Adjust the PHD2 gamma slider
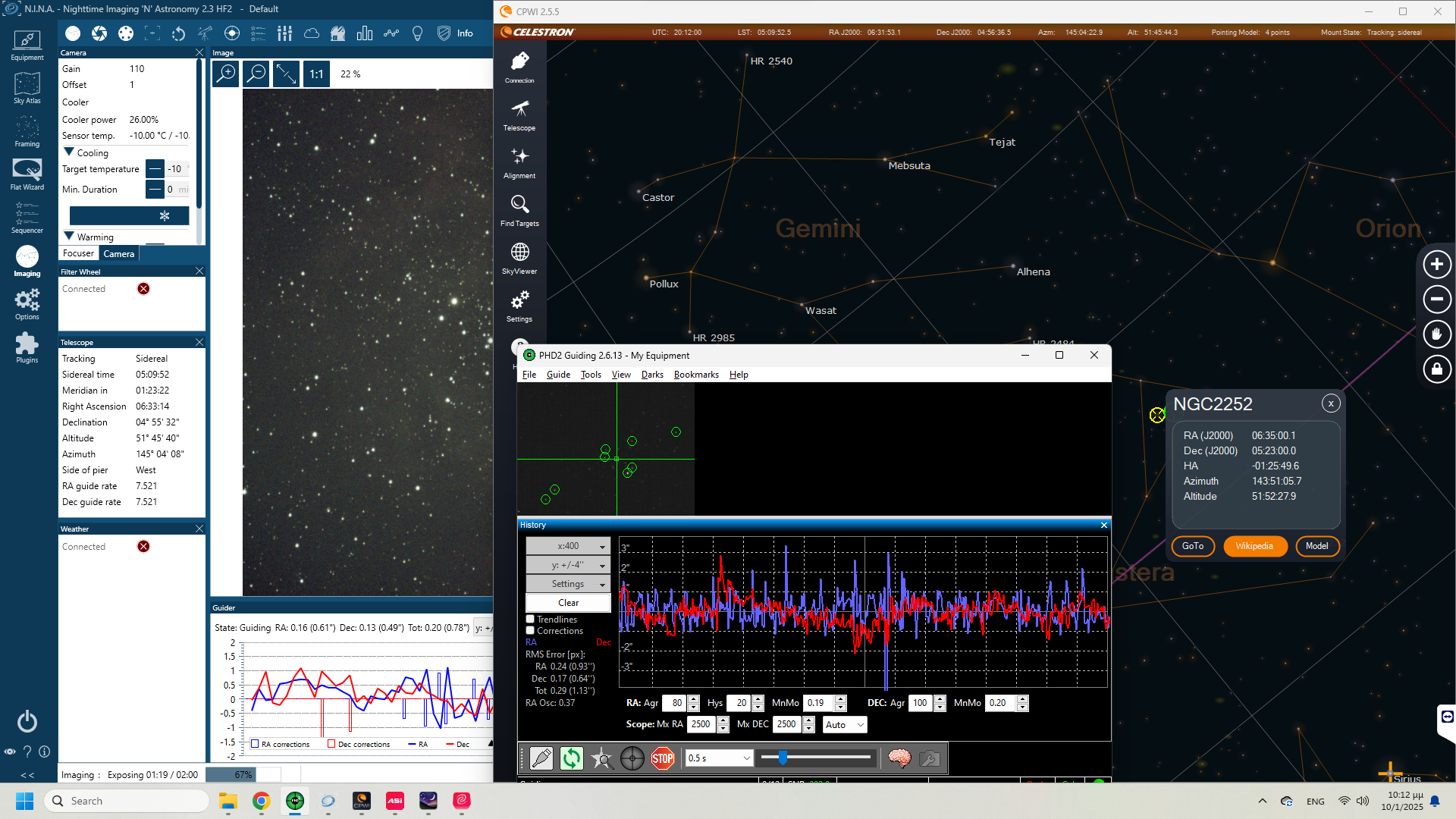The image size is (1456, 819). click(x=783, y=758)
